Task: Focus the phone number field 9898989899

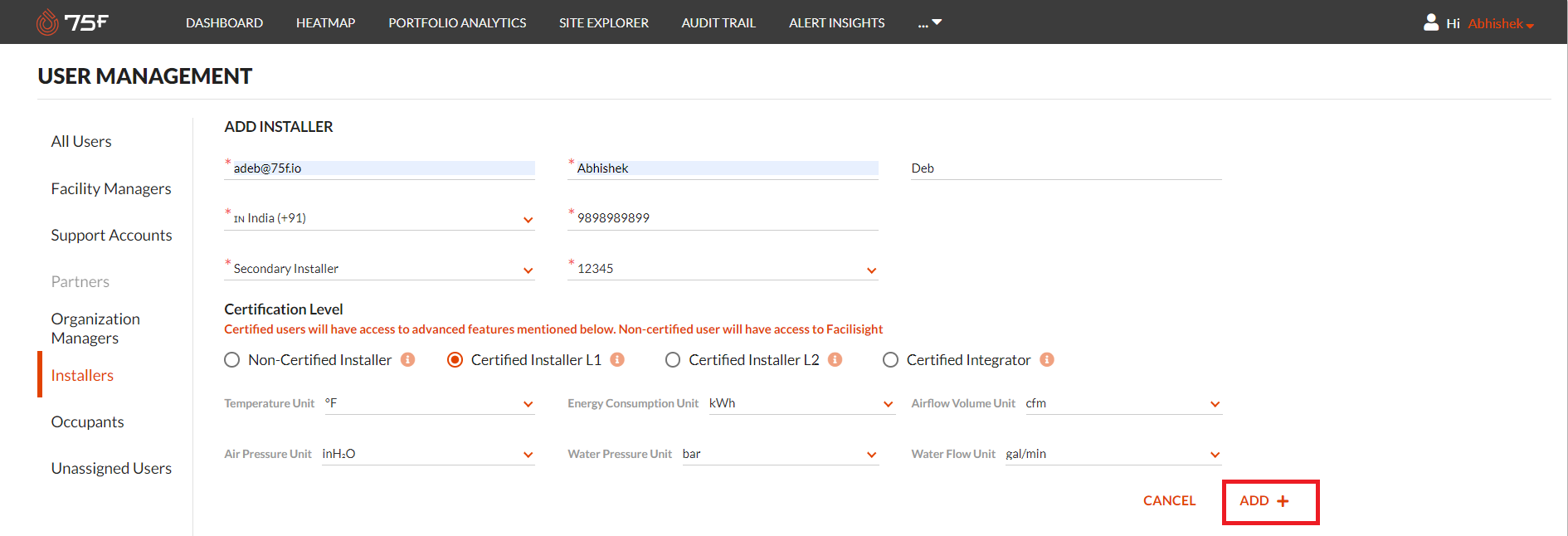Action: (x=723, y=218)
